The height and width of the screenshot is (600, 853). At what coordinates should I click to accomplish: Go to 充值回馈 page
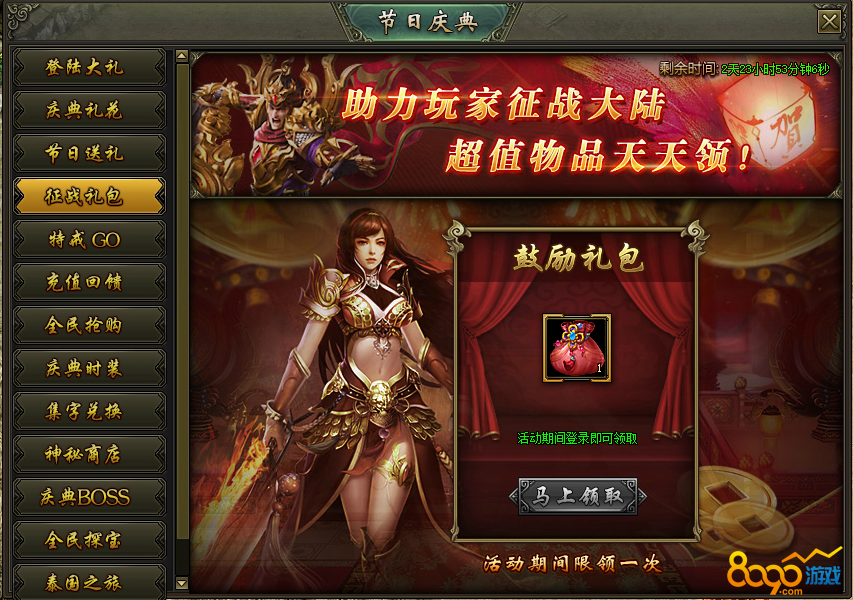click(89, 282)
